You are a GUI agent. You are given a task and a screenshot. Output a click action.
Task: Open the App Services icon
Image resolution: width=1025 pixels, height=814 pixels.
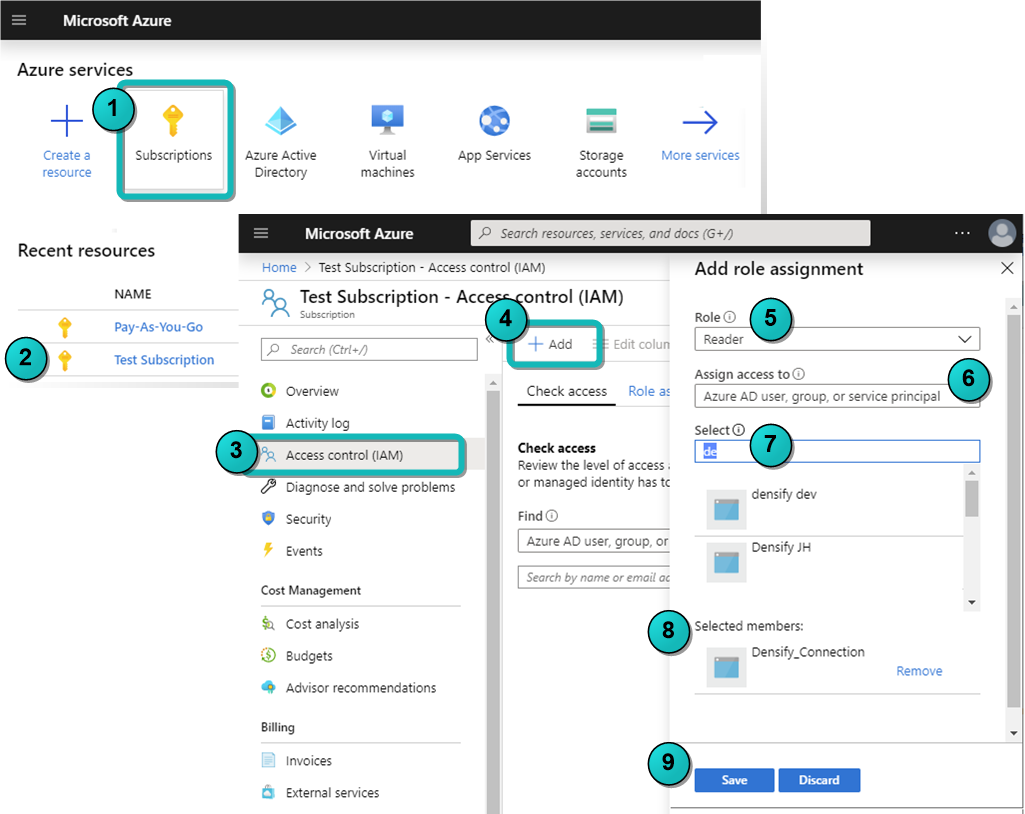pyautogui.click(x=494, y=121)
